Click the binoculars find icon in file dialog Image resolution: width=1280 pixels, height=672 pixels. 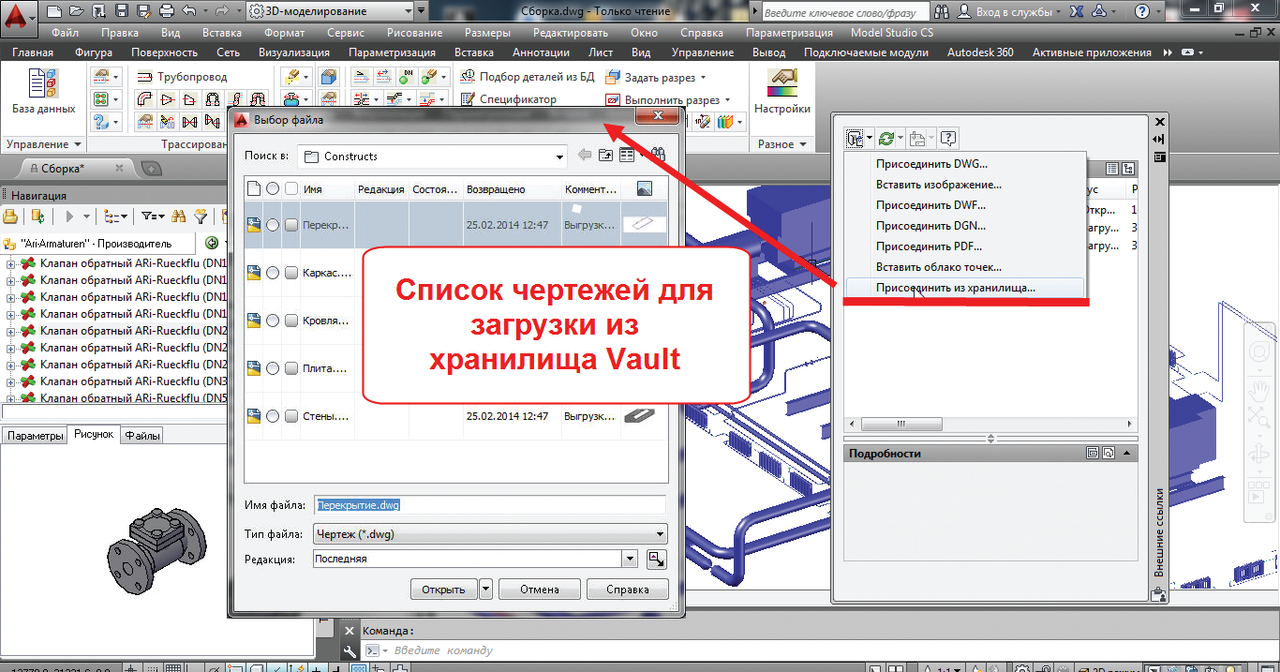click(657, 155)
